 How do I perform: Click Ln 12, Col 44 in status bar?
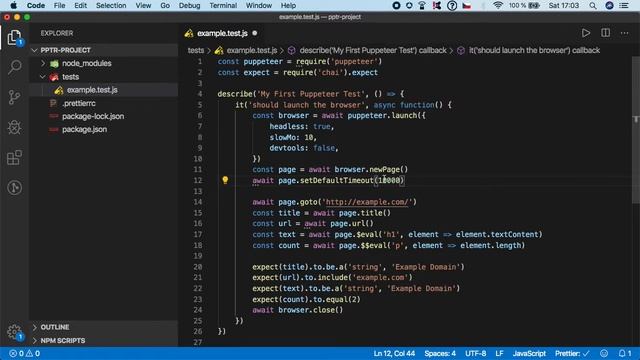coord(394,353)
